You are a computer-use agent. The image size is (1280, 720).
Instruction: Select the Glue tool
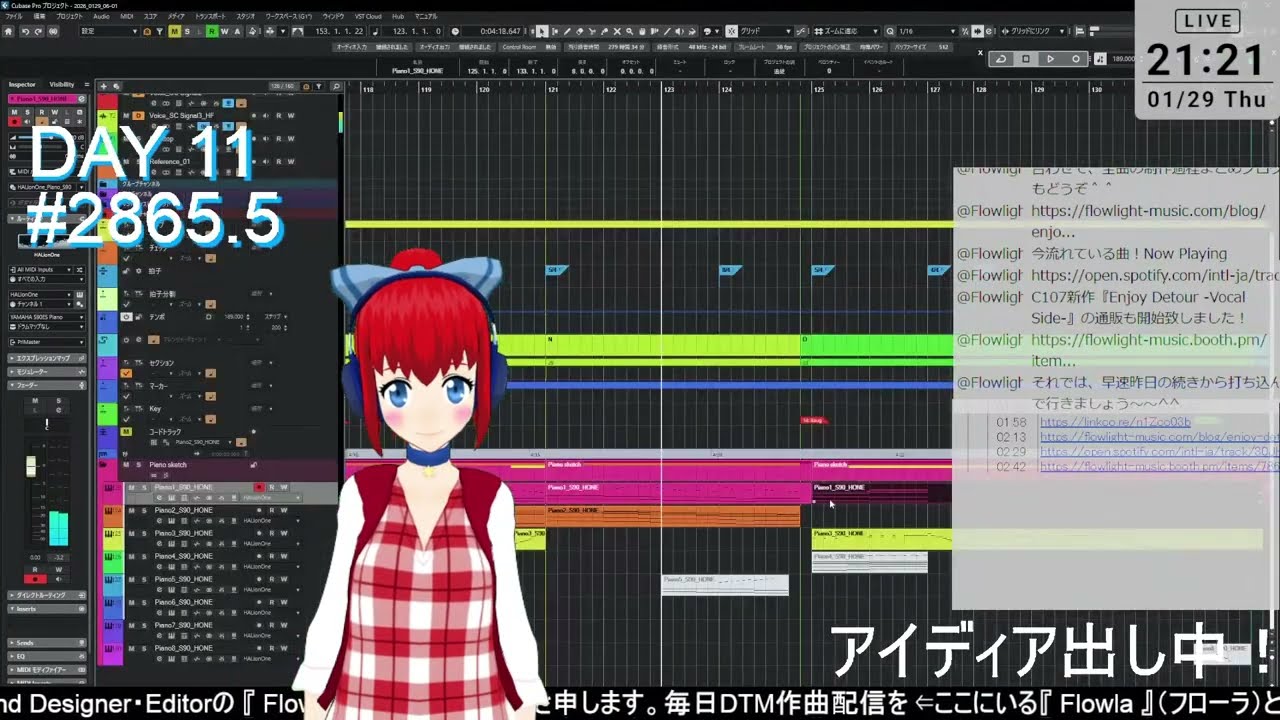(604, 31)
